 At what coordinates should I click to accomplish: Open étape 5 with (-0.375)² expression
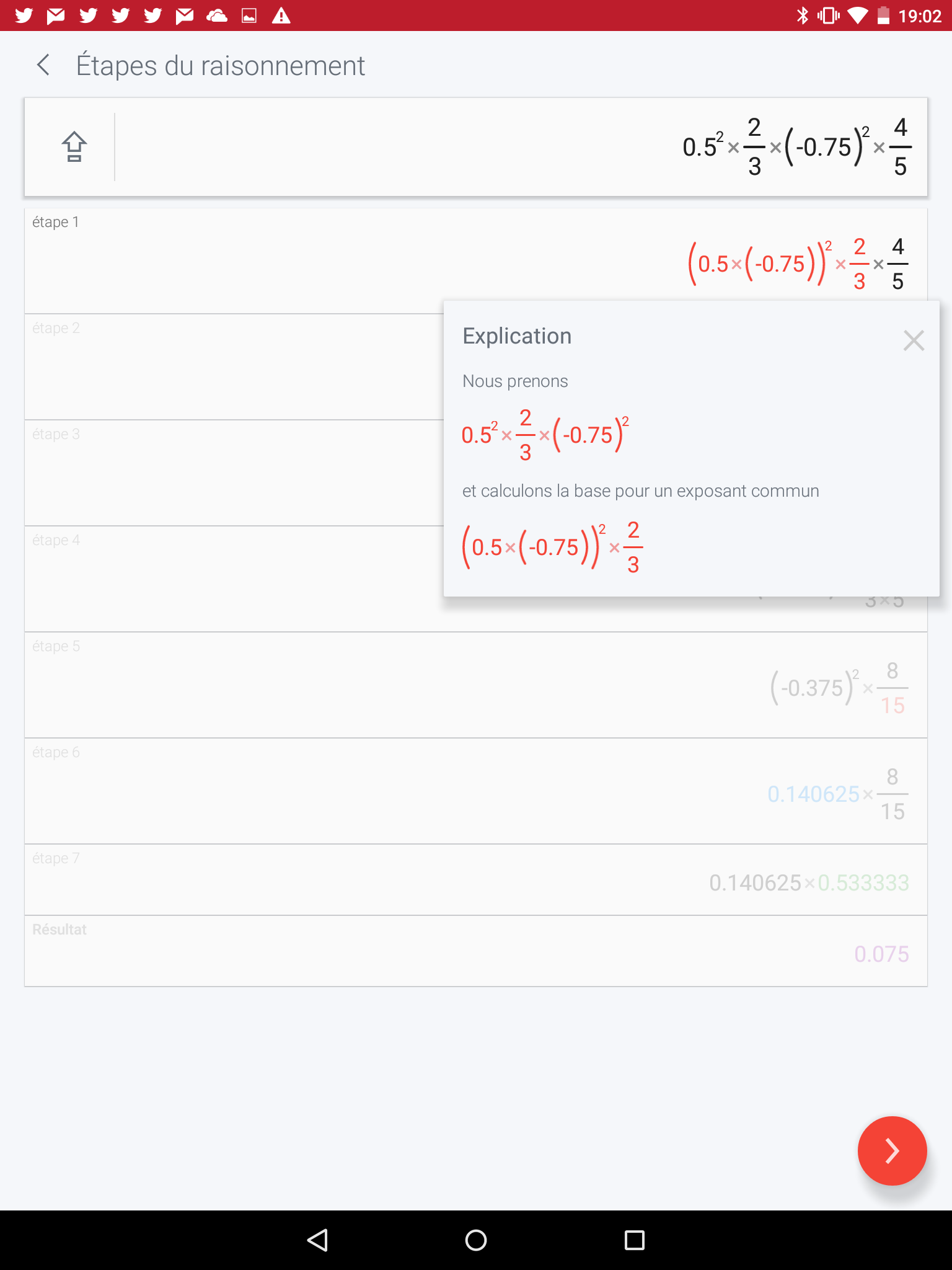pos(476,685)
